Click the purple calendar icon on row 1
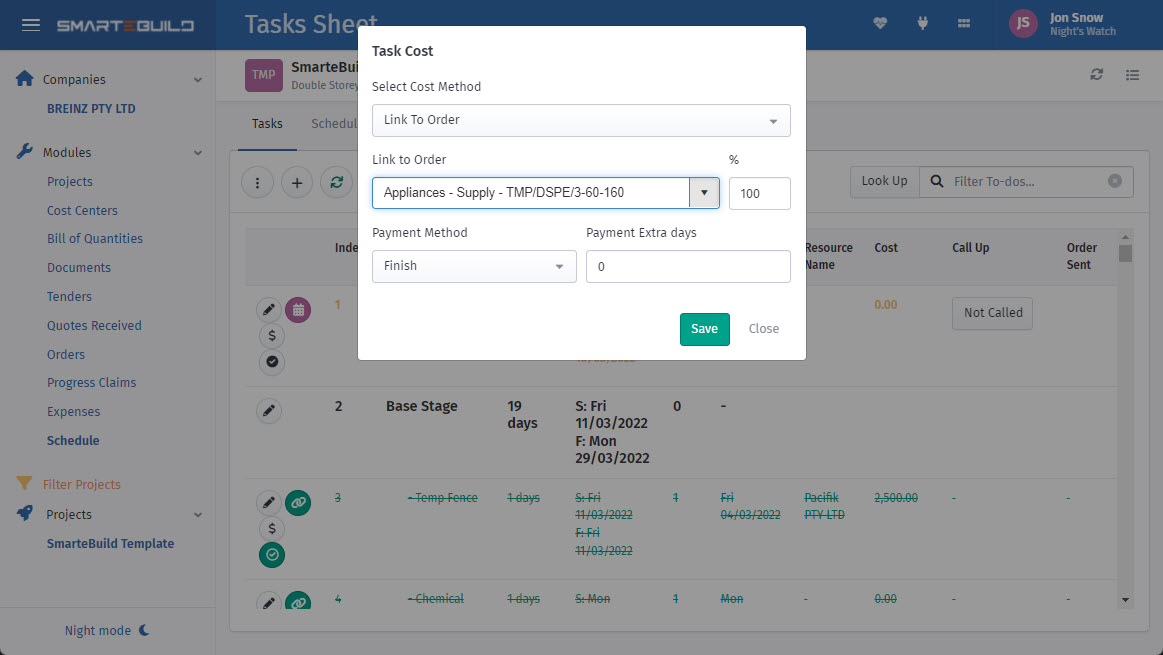 pyautogui.click(x=298, y=310)
